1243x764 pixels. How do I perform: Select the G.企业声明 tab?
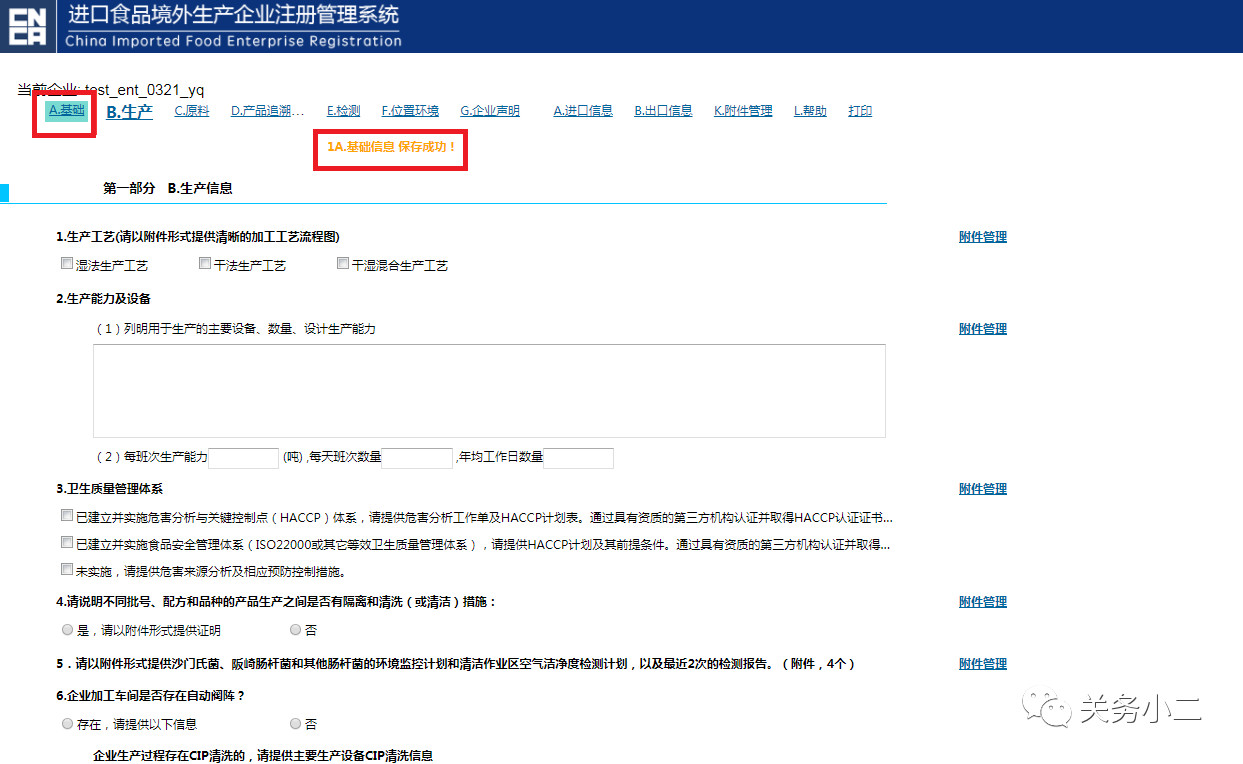pyautogui.click(x=489, y=111)
